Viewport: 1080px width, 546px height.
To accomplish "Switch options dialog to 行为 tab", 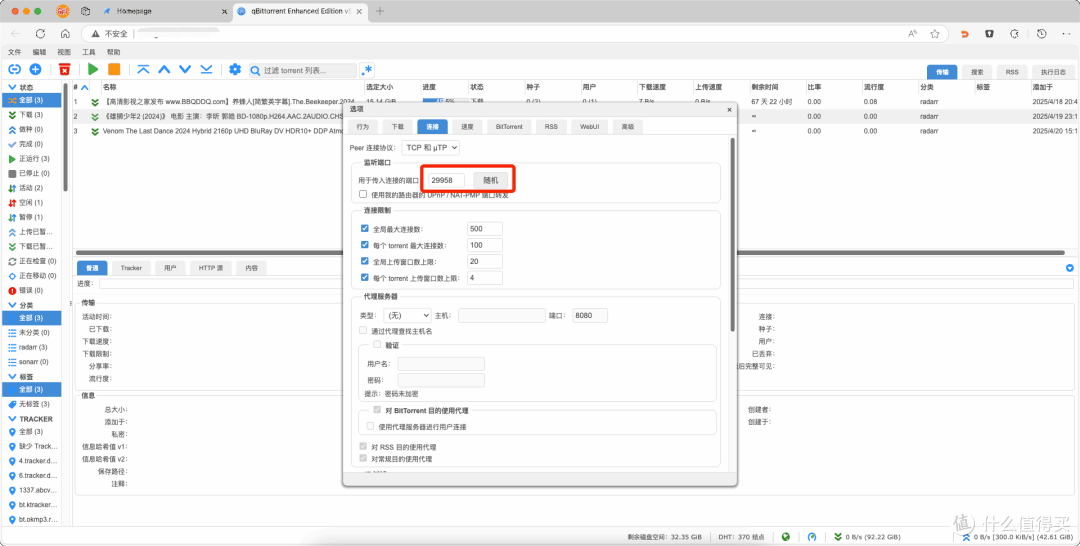I will point(363,127).
